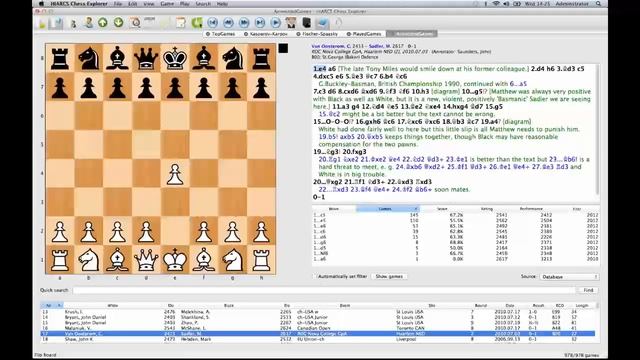Click the small chess pieces toolbar icon

pos(73,24)
